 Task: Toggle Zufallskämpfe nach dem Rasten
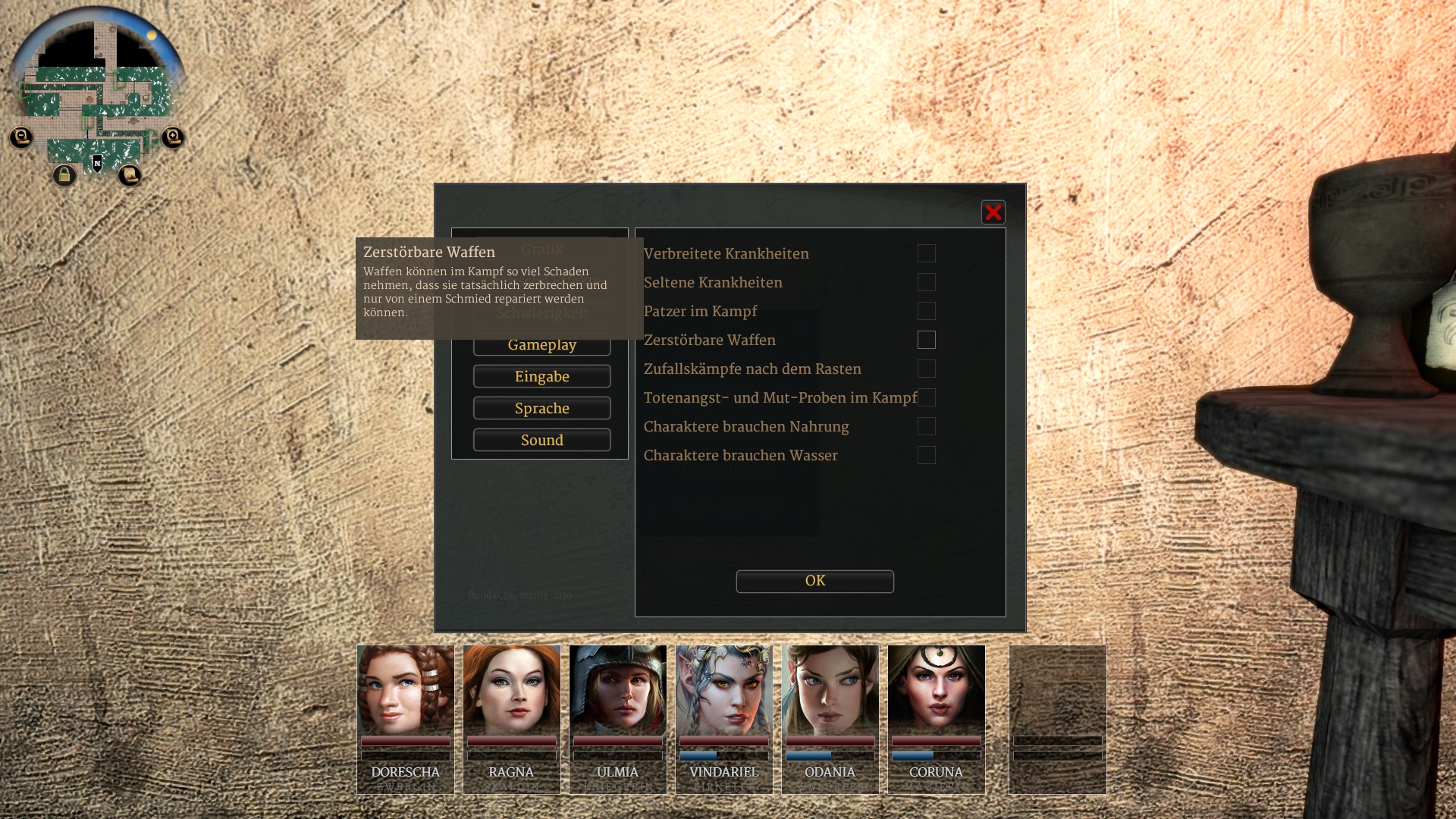tap(926, 369)
